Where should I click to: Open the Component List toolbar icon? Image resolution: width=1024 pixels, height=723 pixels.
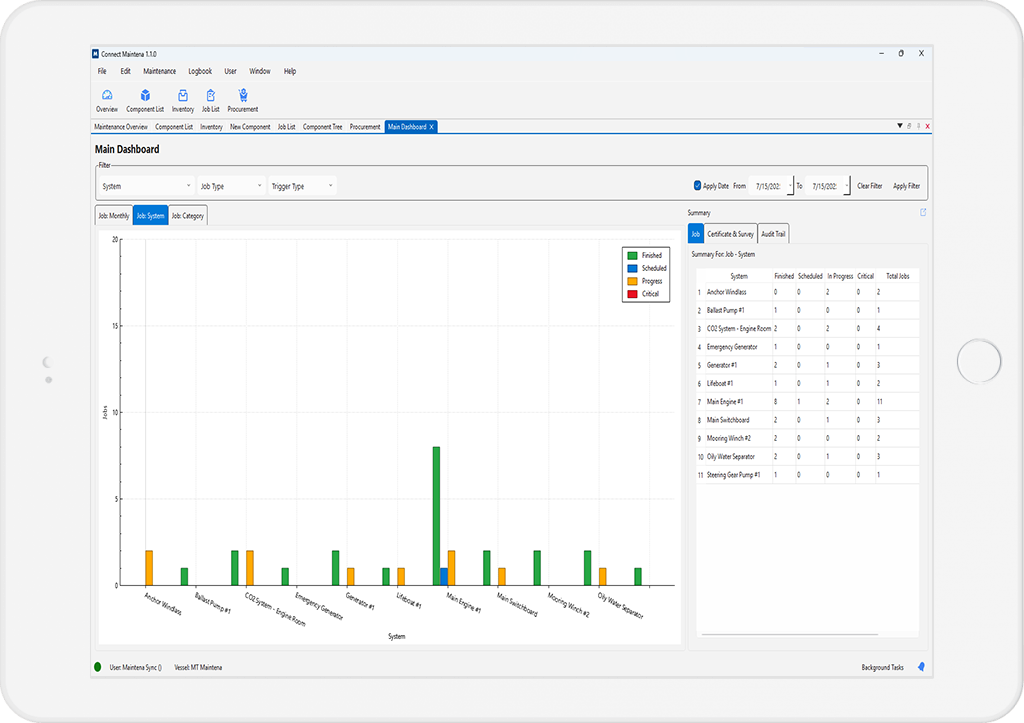(x=145, y=95)
